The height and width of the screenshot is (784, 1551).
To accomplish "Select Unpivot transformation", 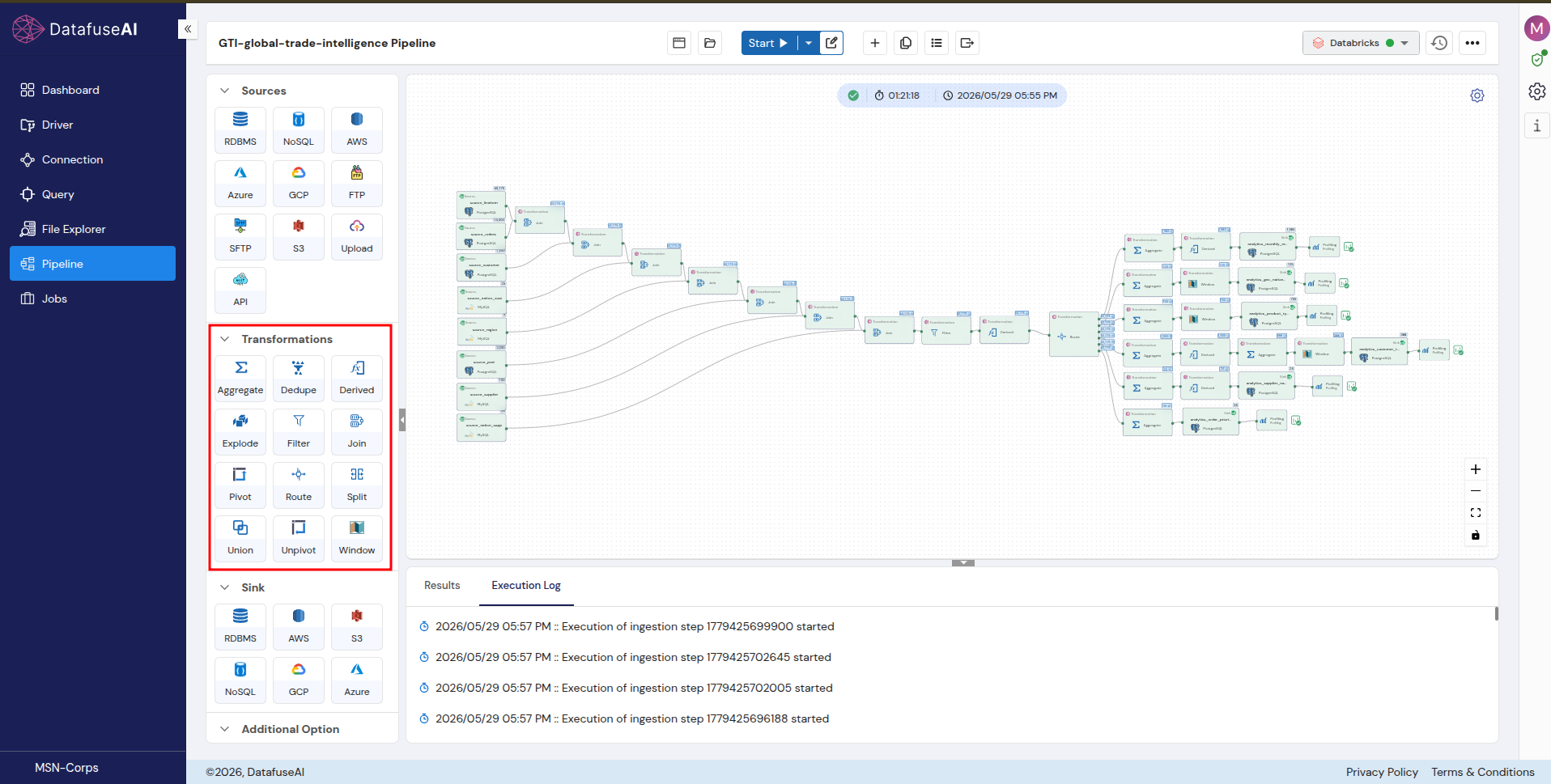I will click(299, 538).
